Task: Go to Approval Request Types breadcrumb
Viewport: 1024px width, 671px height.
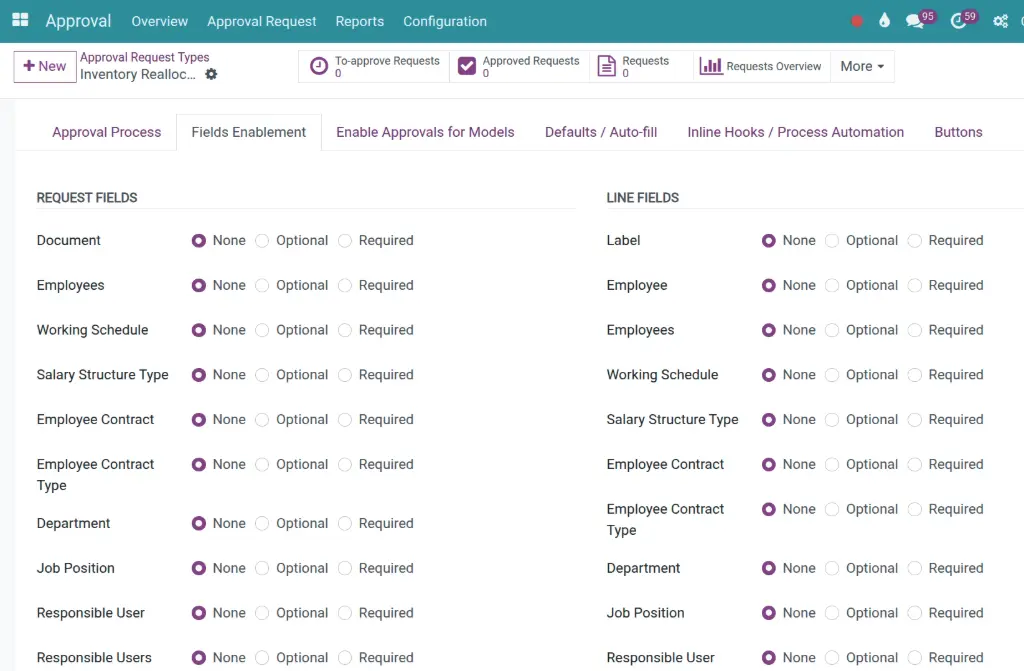Action: click(145, 58)
